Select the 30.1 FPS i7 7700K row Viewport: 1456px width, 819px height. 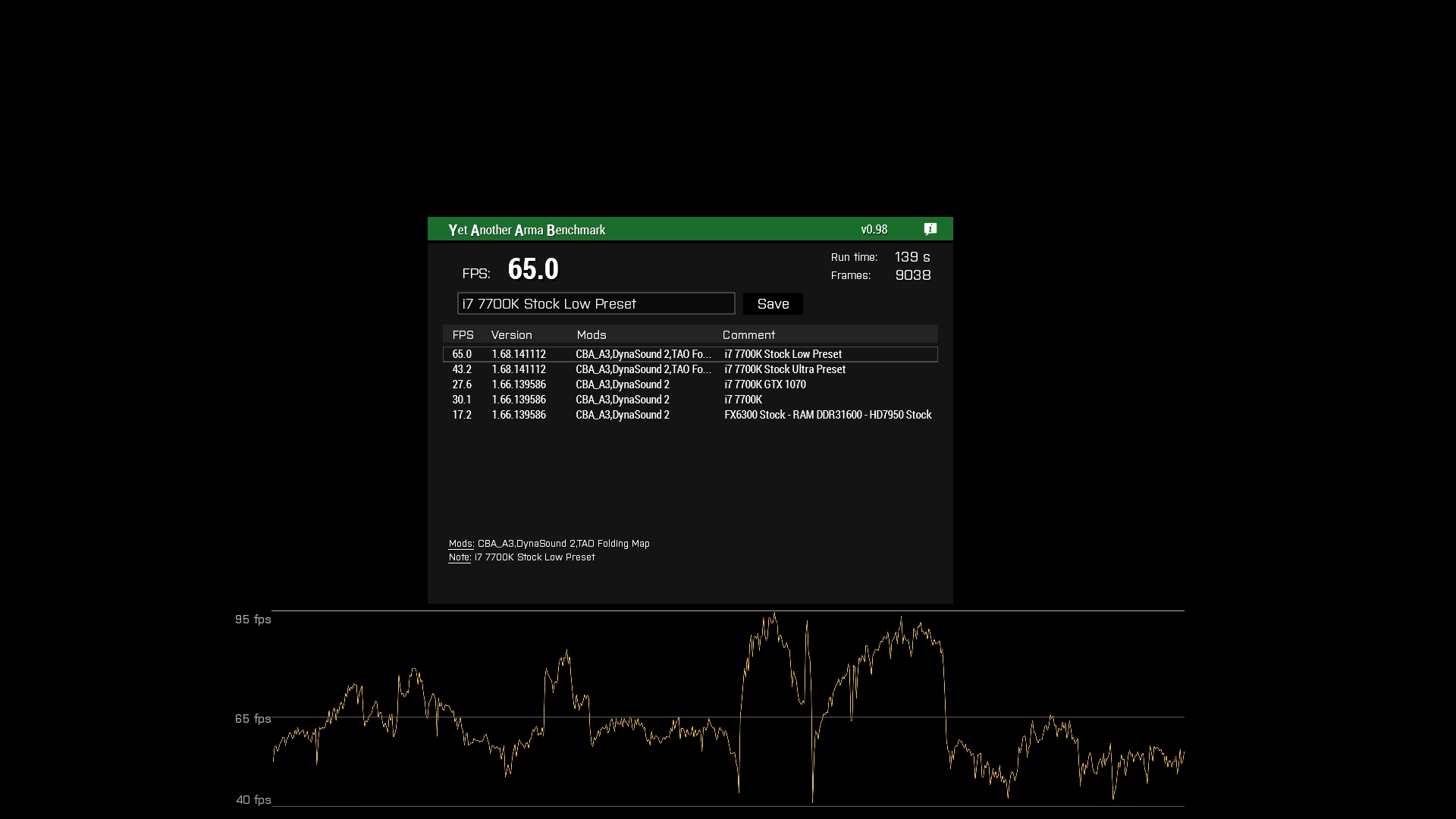(x=689, y=400)
